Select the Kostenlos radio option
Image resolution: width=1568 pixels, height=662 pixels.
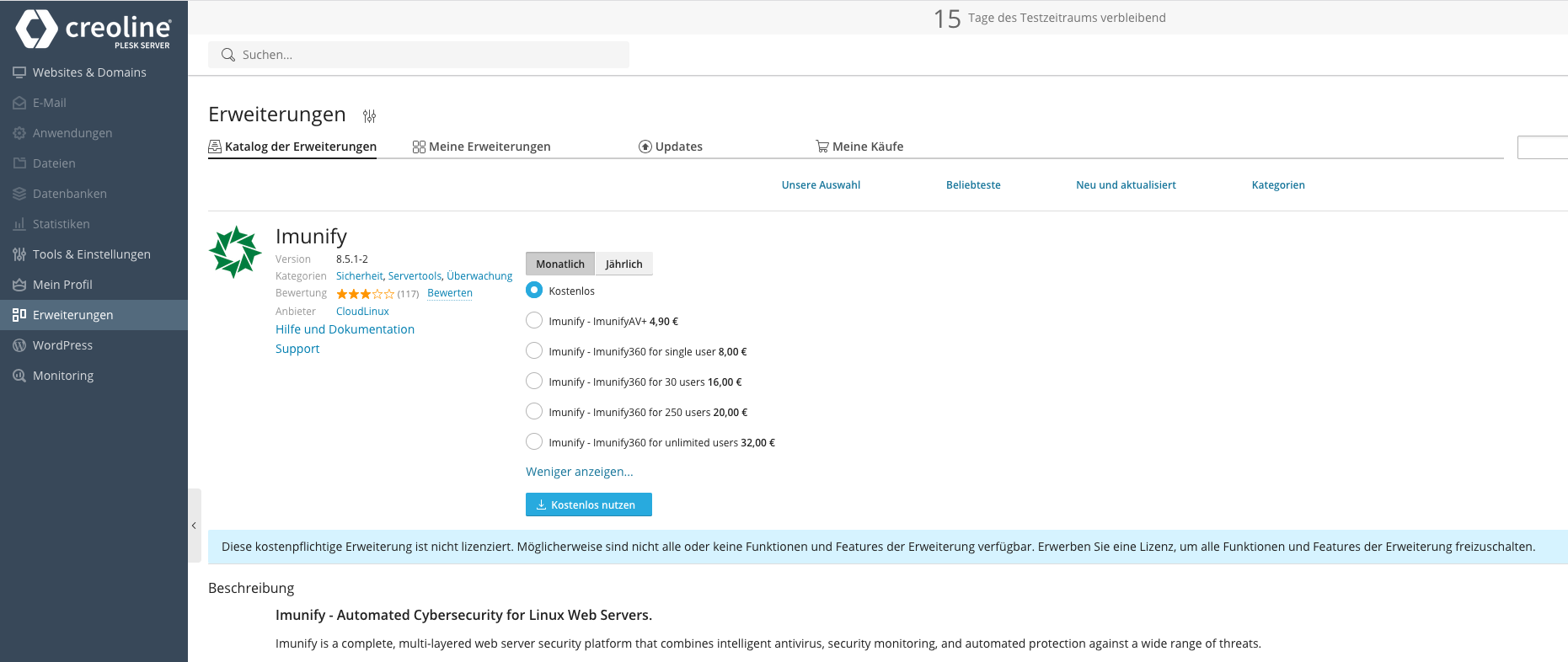coord(534,290)
